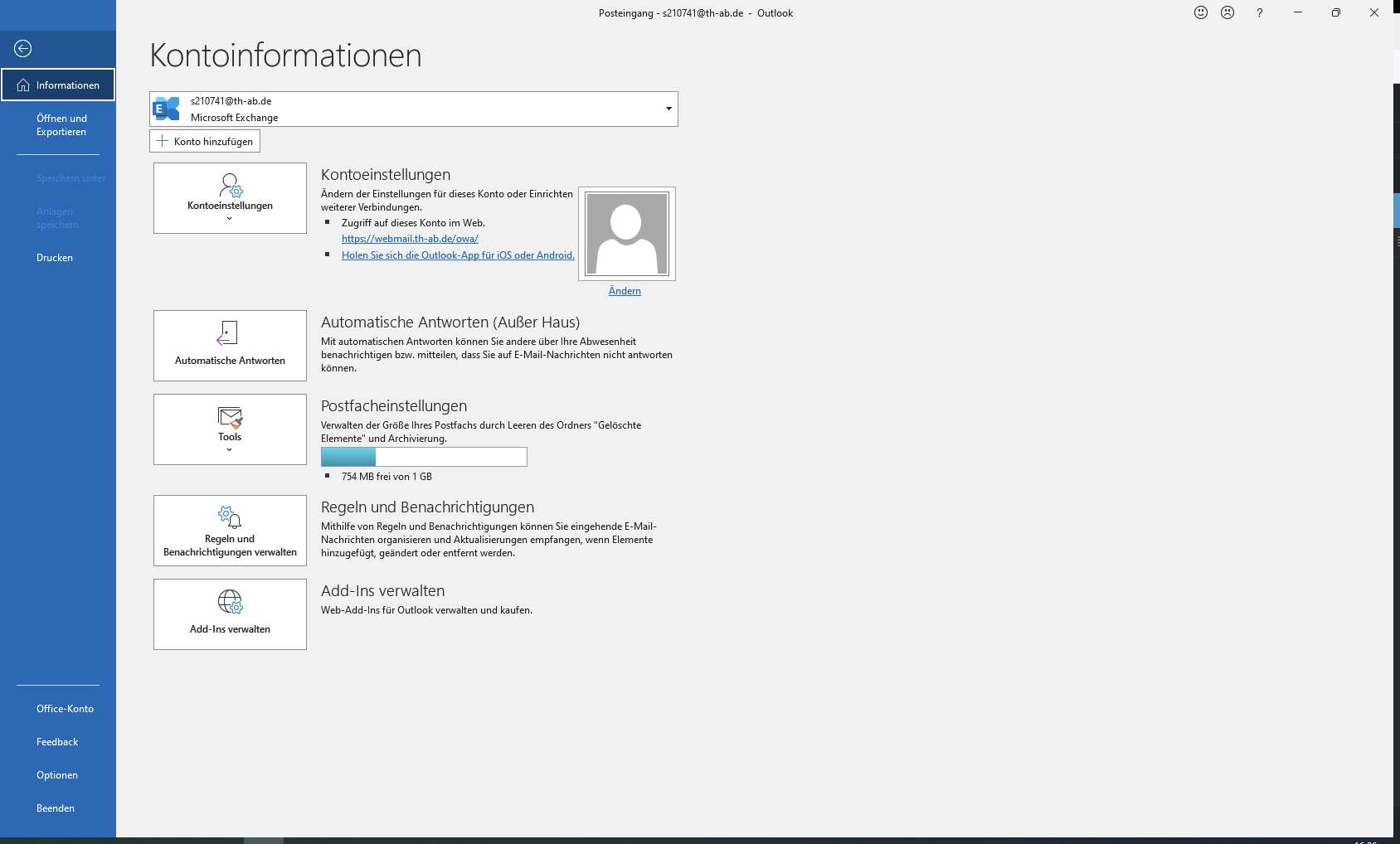The height and width of the screenshot is (844, 1400).
Task: Click the Add-Ins verwalten button label
Action: 230,629
